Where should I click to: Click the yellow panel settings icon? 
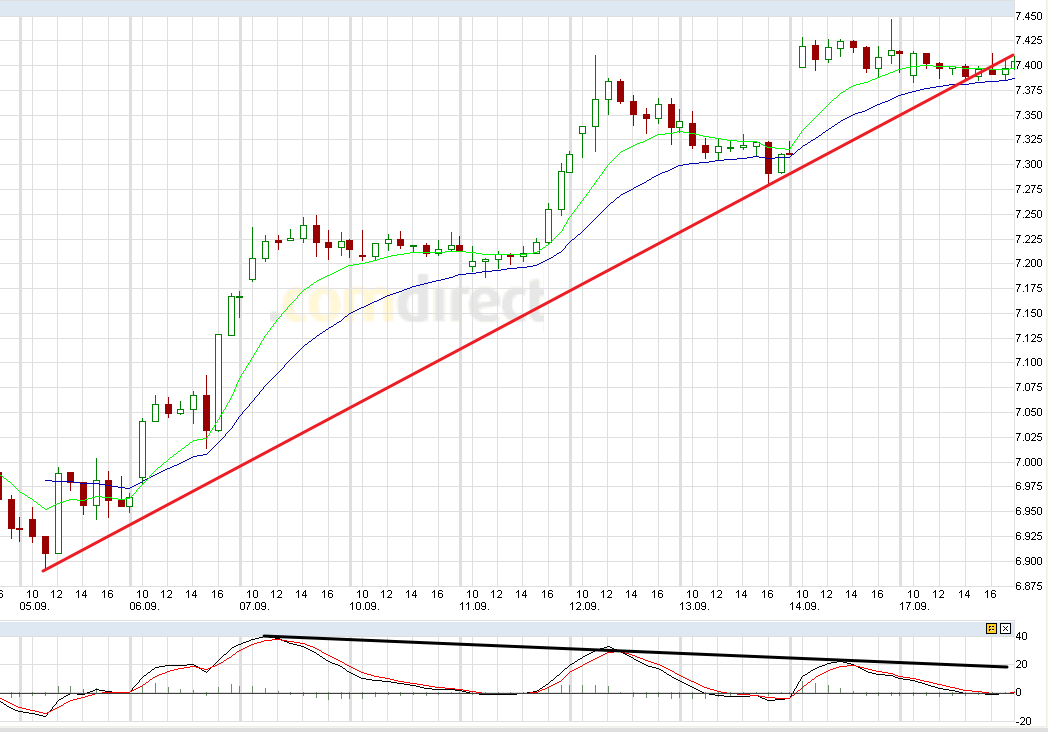point(991,628)
